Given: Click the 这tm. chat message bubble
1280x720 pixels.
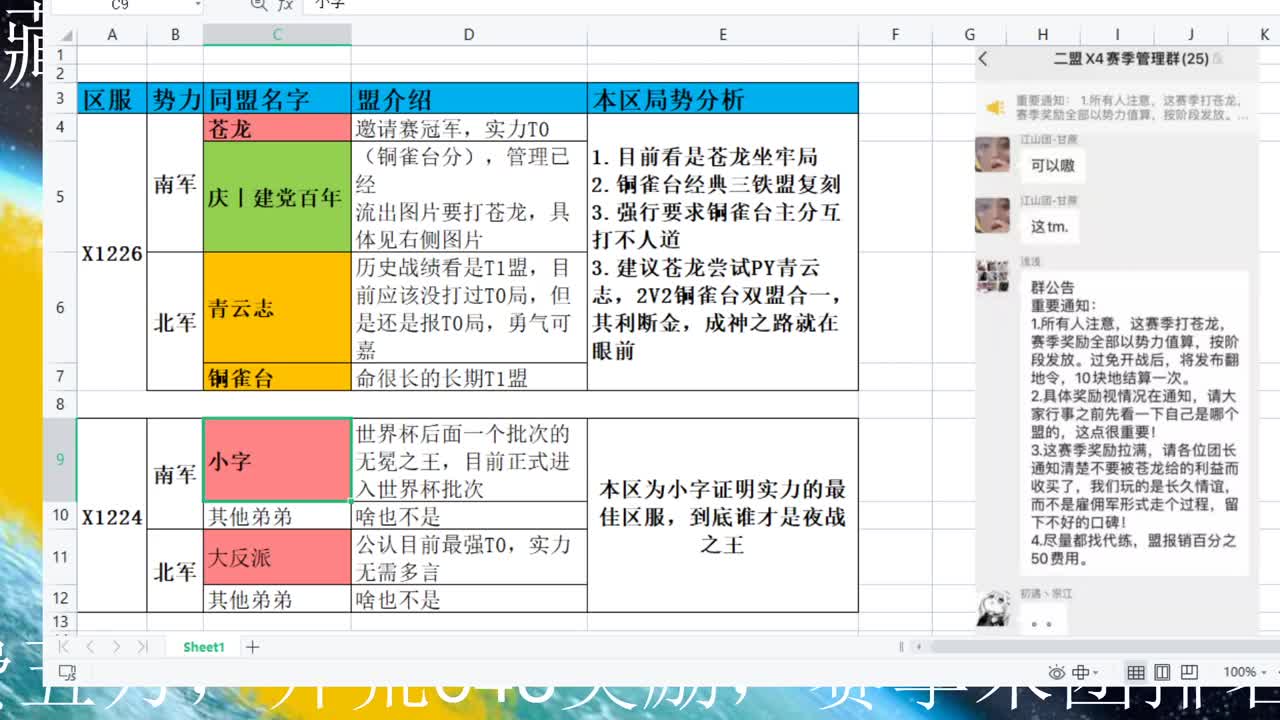Looking at the screenshot, I should pyautogui.click(x=1050, y=227).
